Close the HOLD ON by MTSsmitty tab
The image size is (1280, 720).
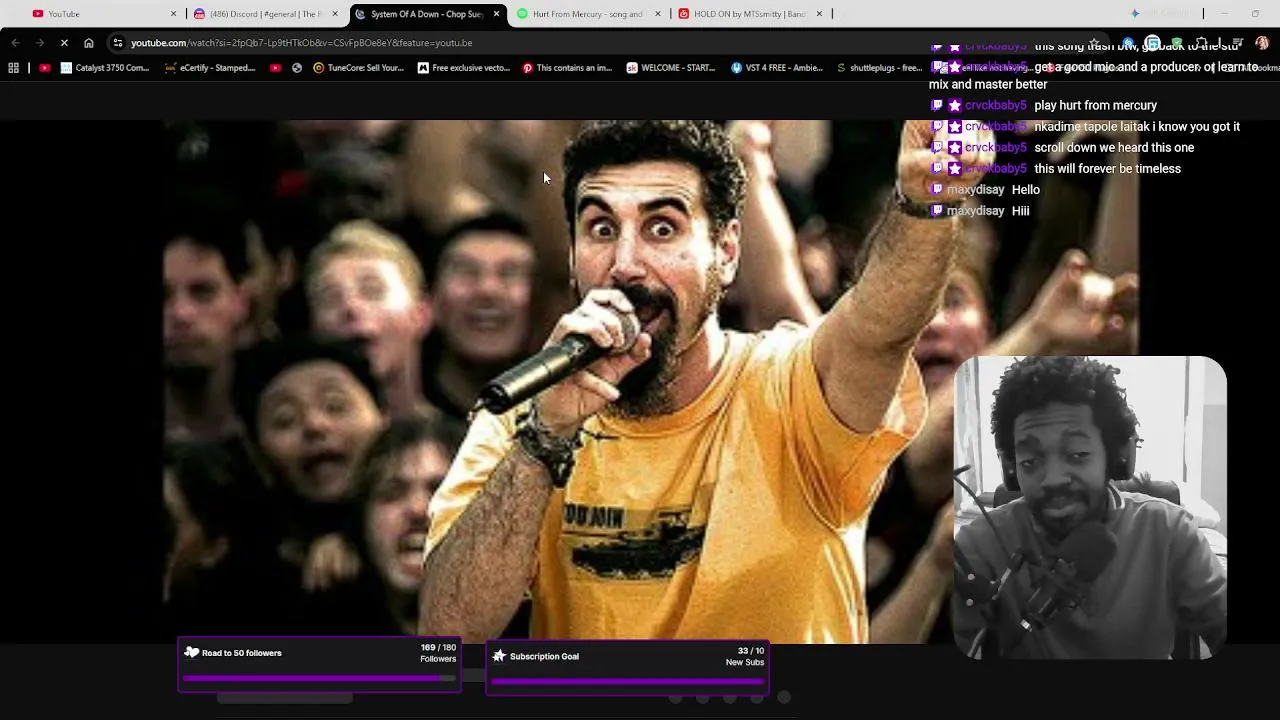[819, 14]
